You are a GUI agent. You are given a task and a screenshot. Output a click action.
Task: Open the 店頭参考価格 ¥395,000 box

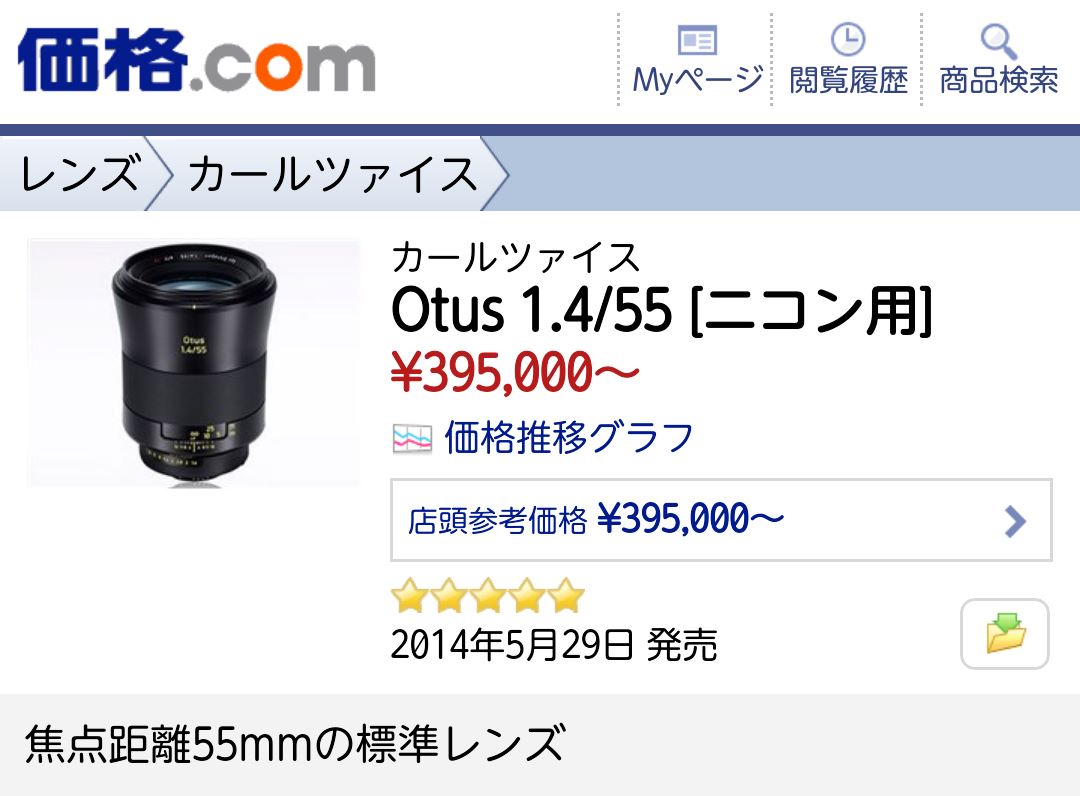(x=721, y=520)
